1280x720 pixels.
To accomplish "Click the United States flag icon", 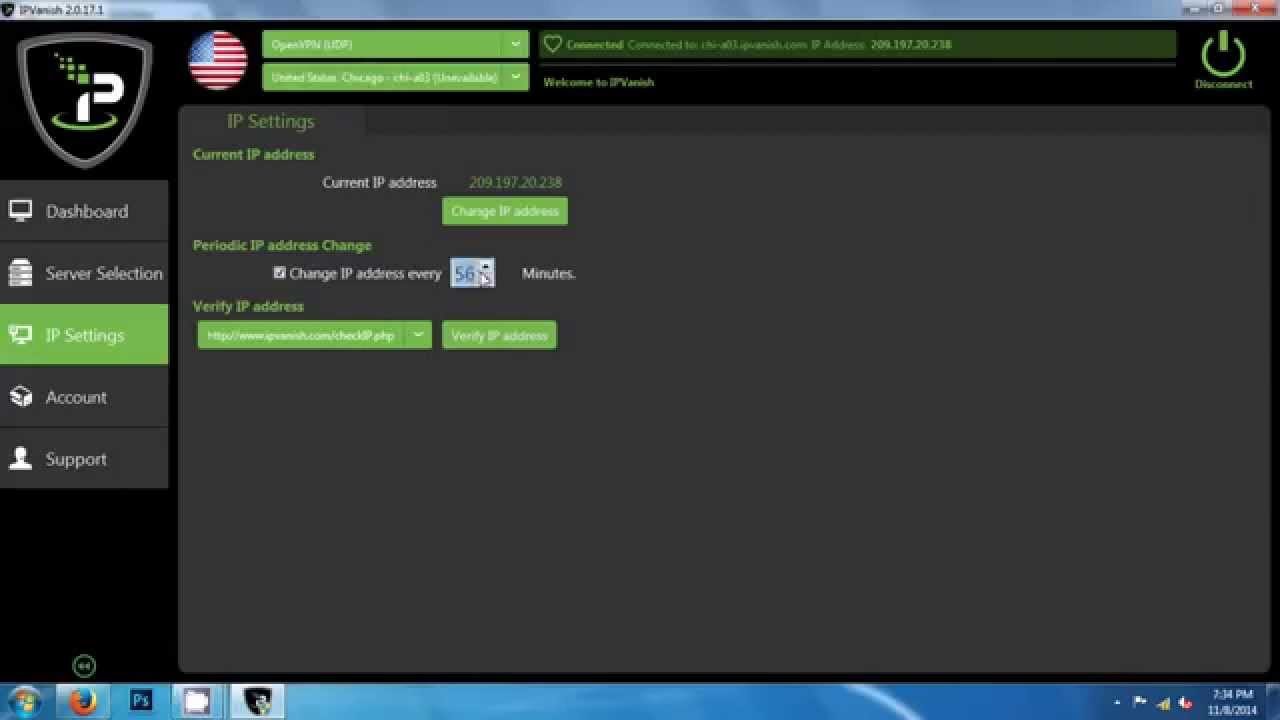I will [218, 61].
